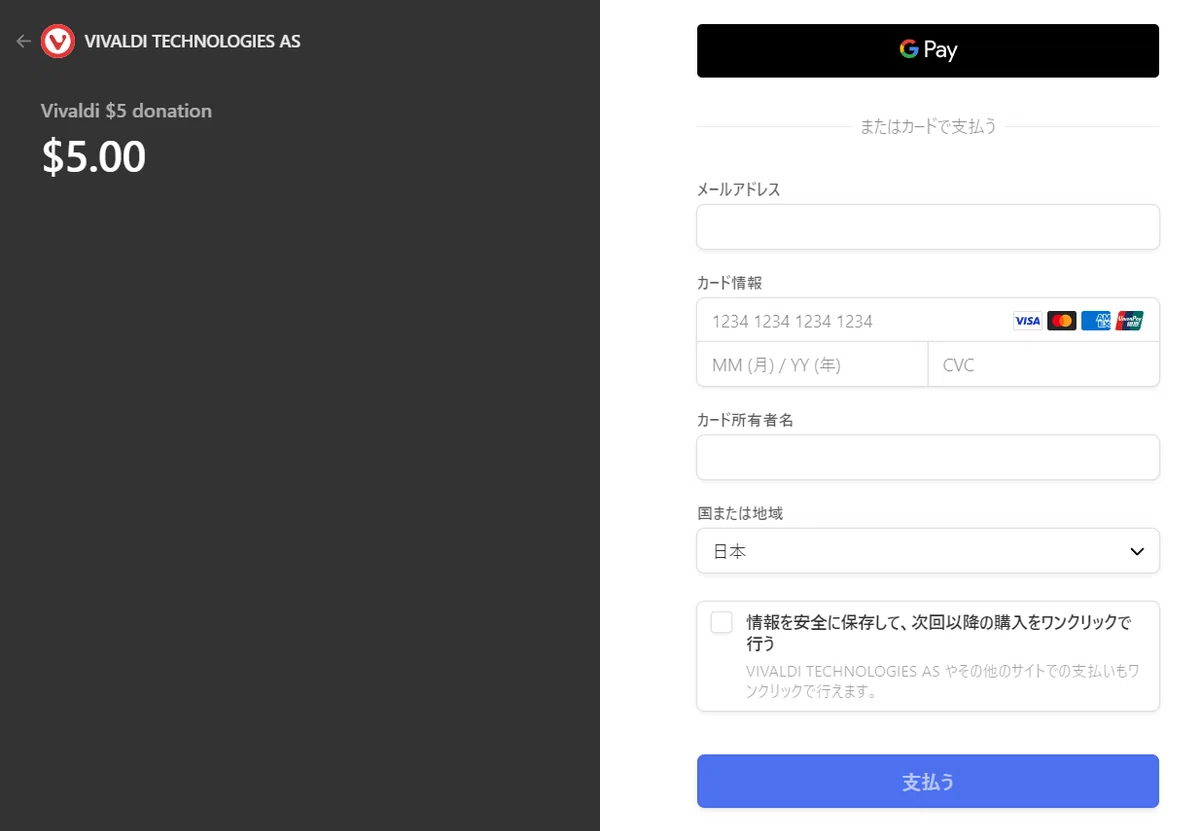The height and width of the screenshot is (831, 1200).
Task: Check the 情報を安全に保存して save info checkbox
Action: (722, 622)
